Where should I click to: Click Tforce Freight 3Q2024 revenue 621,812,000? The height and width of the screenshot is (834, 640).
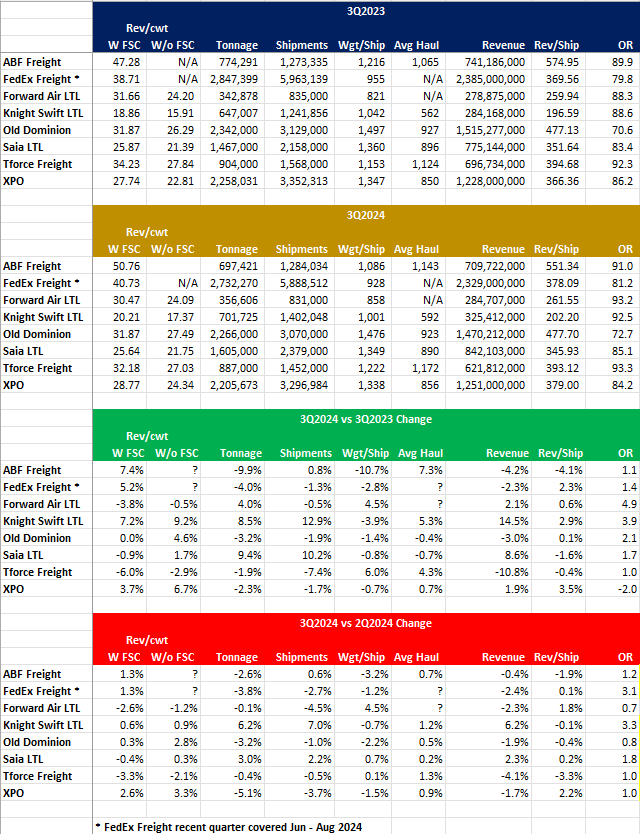[x=494, y=368]
